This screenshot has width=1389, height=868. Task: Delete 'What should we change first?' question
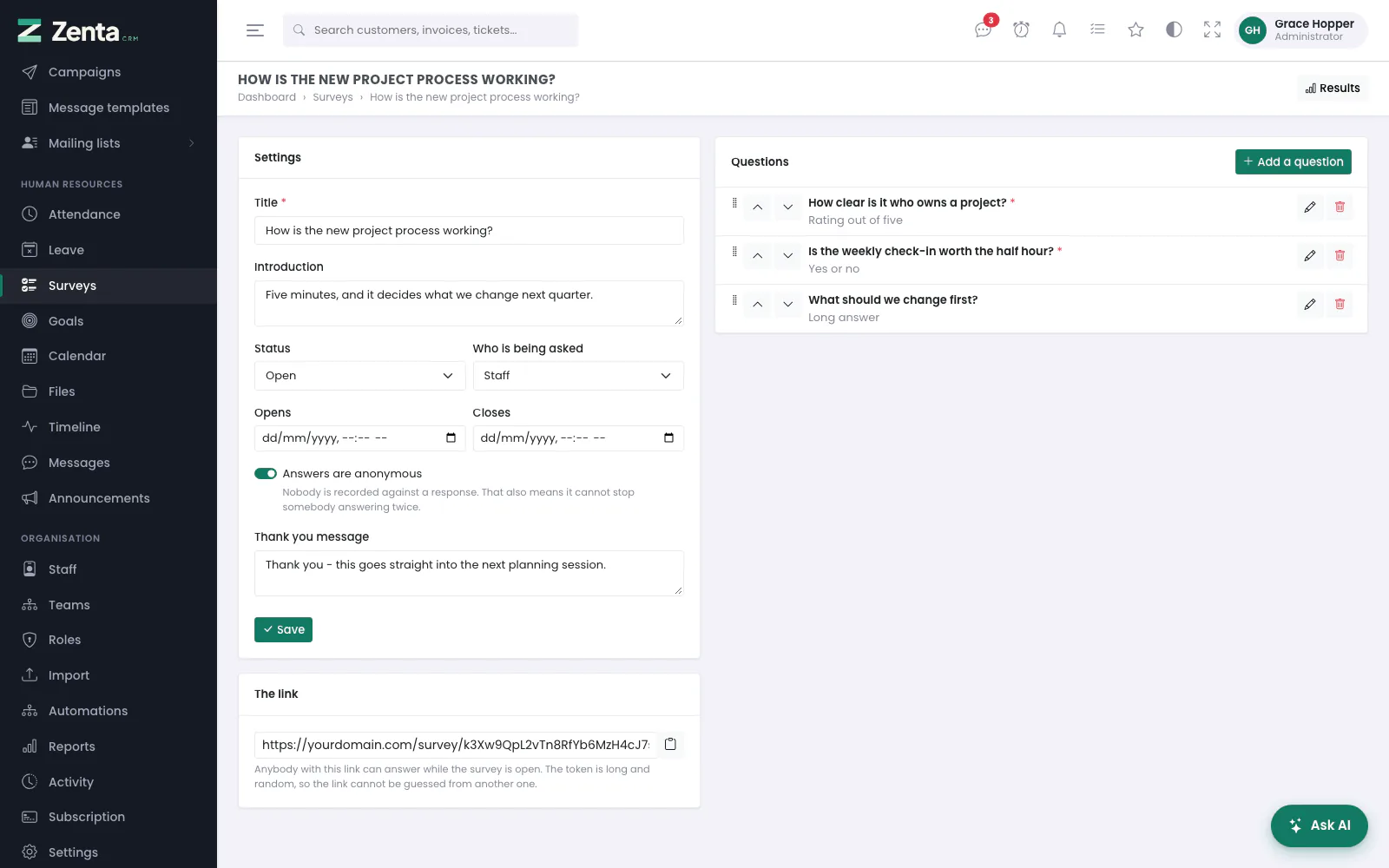pyautogui.click(x=1340, y=304)
